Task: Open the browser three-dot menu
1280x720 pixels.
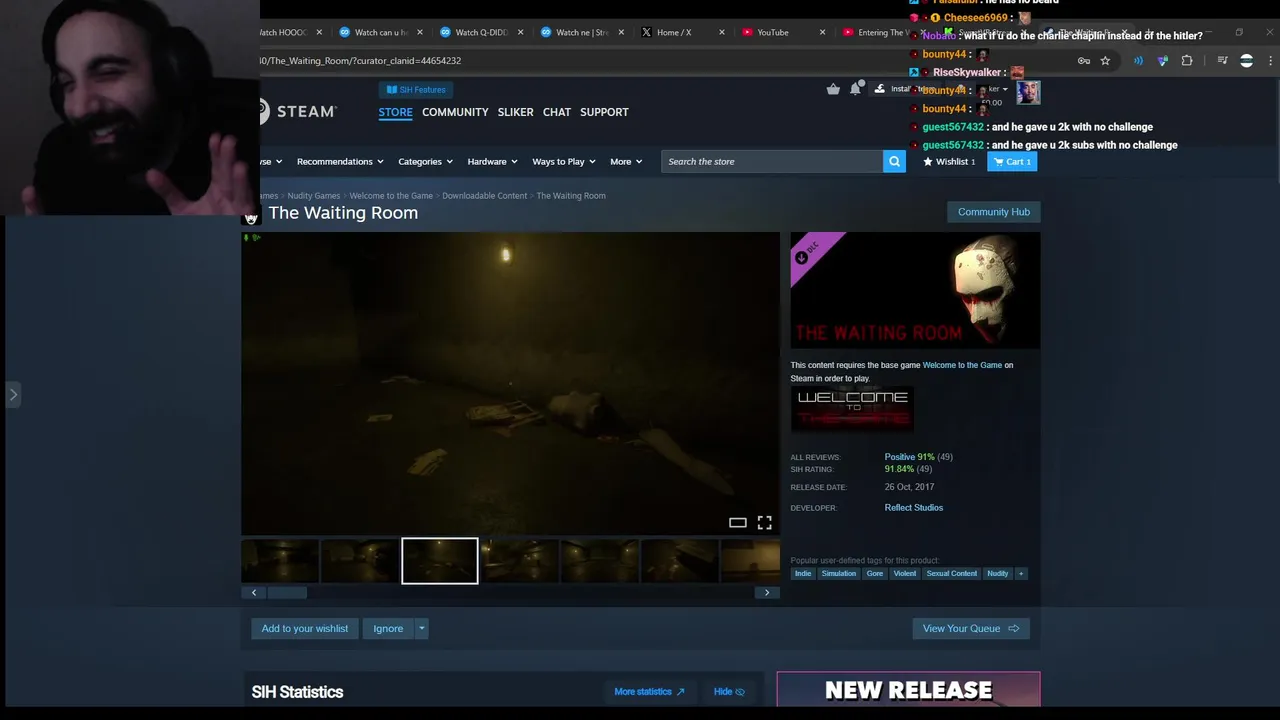Action: (x=1271, y=61)
